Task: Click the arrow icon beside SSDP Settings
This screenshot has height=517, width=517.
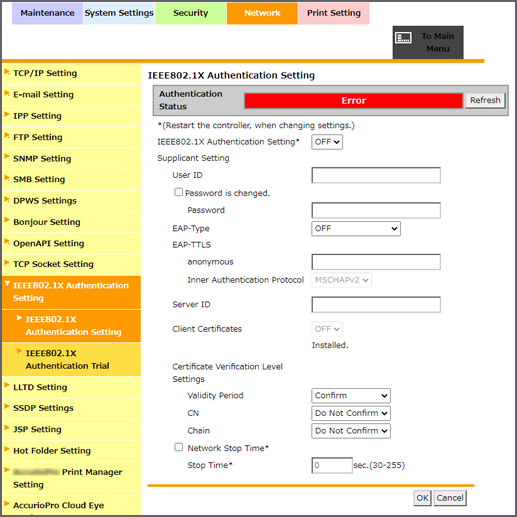Action: 7,407
